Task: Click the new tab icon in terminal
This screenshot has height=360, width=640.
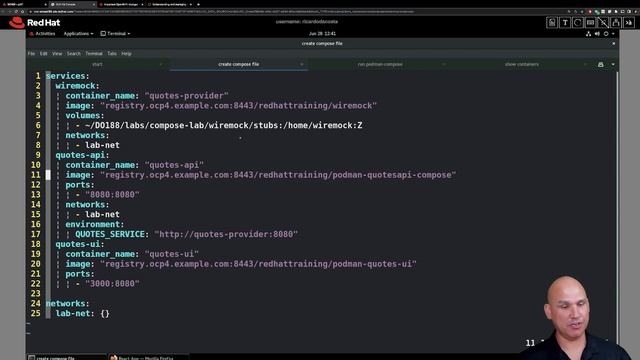Action: 600,64
